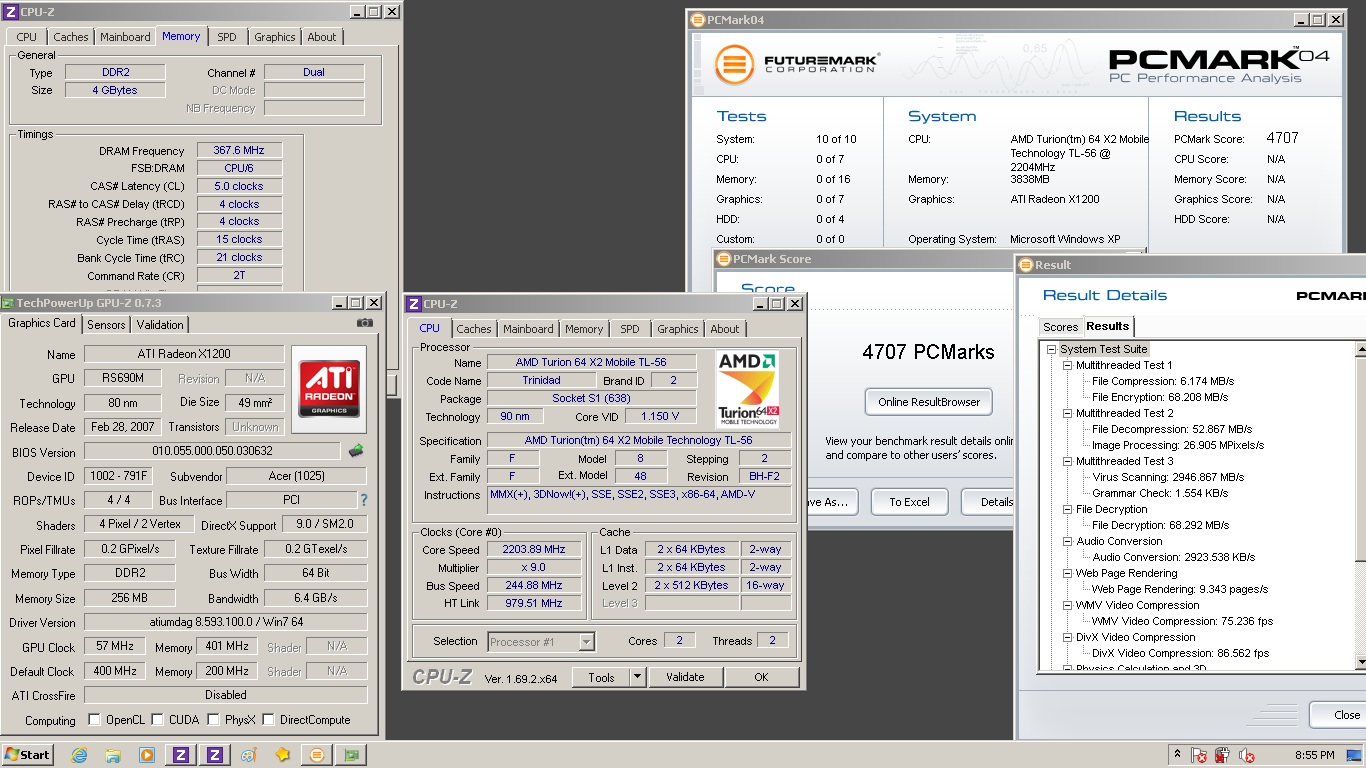
Task: Open PCMark04 window title bar icon
Action: [x=696, y=19]
